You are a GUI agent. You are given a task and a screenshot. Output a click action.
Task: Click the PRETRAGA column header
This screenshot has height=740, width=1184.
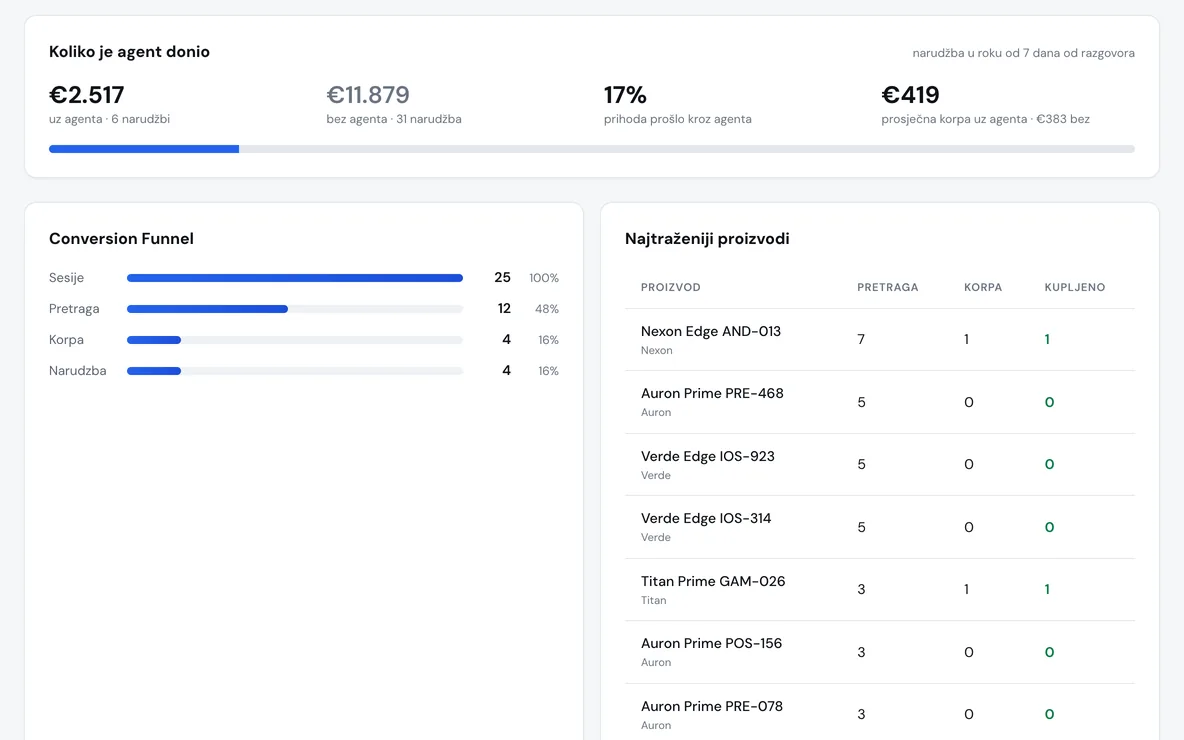click(887, 287)
